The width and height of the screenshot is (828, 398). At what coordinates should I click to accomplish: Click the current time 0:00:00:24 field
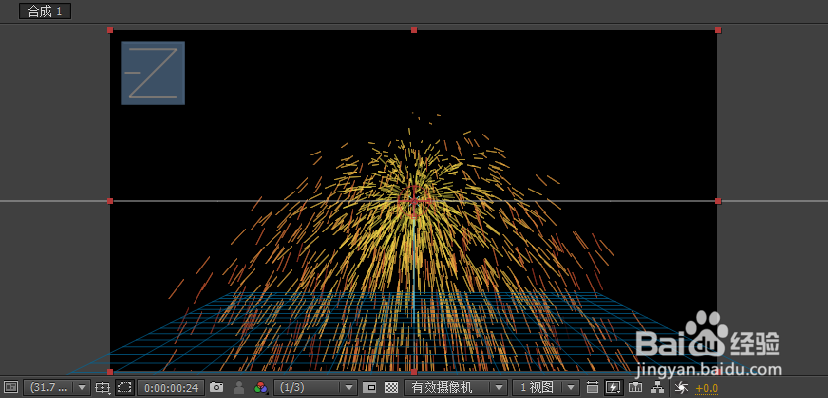point(171,388)
